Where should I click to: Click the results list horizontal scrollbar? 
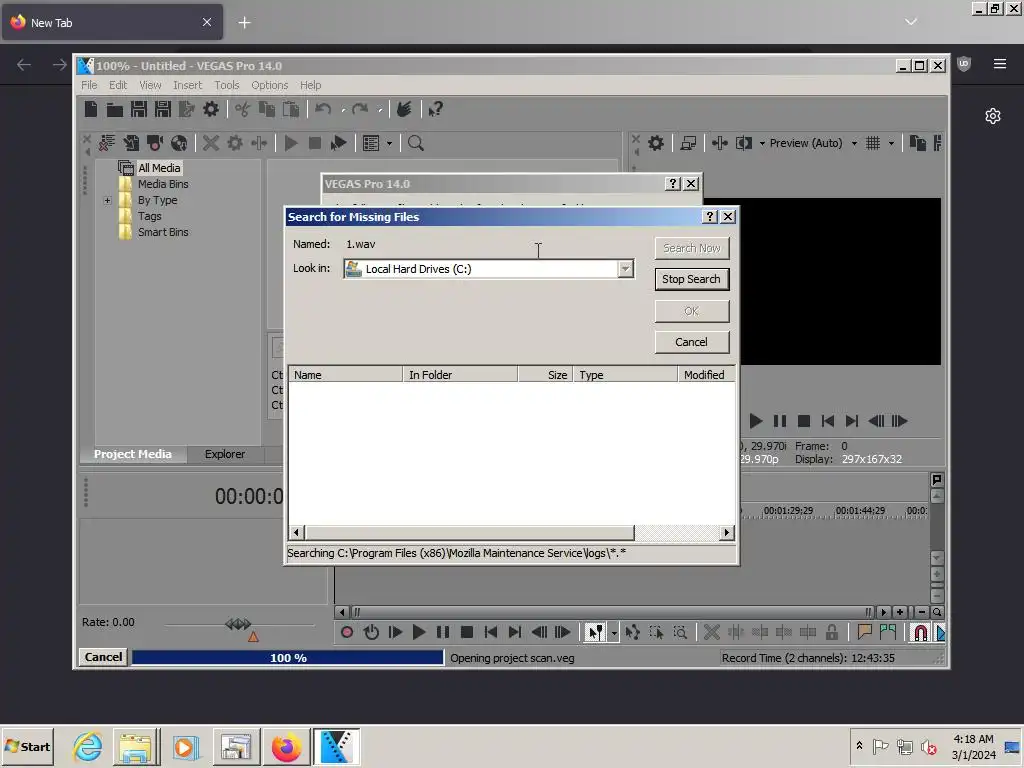click(x=511, y=532)
